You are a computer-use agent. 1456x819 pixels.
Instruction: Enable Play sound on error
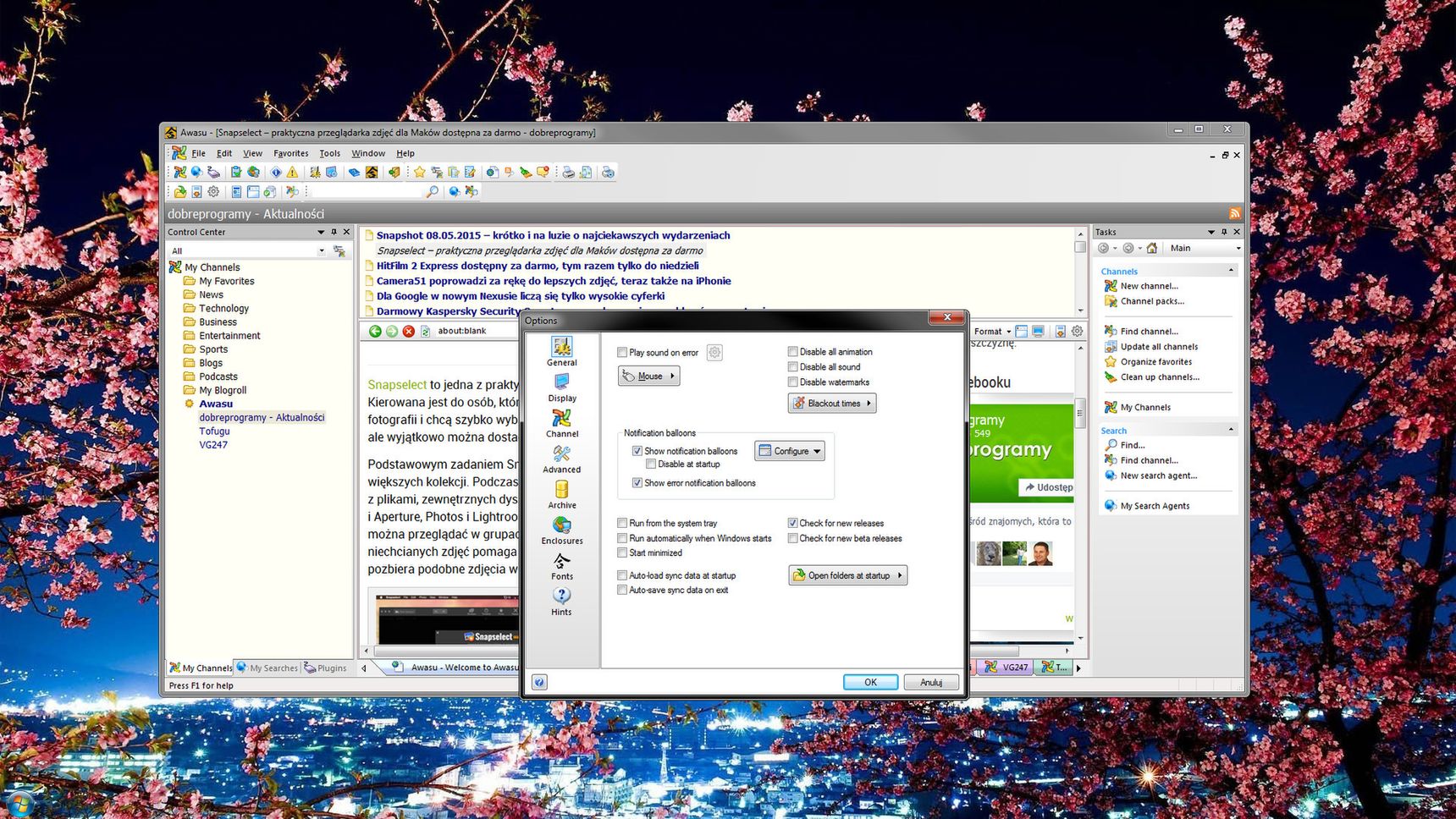(622, 353)
